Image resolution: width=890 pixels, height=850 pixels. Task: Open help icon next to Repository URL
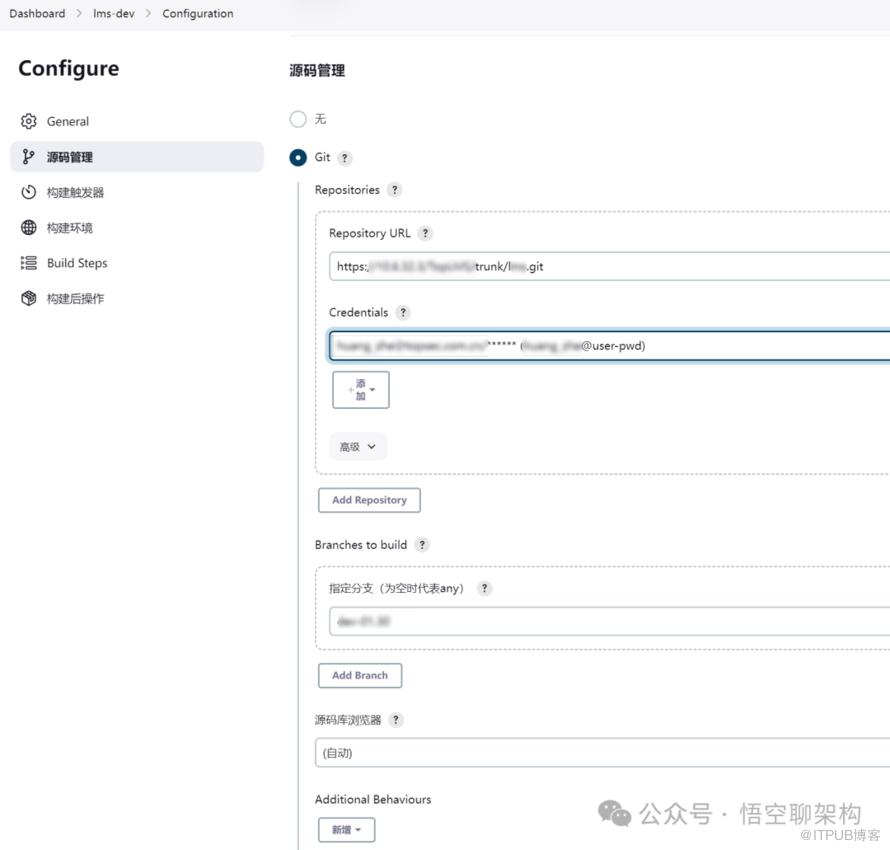(x=425, y=233)
